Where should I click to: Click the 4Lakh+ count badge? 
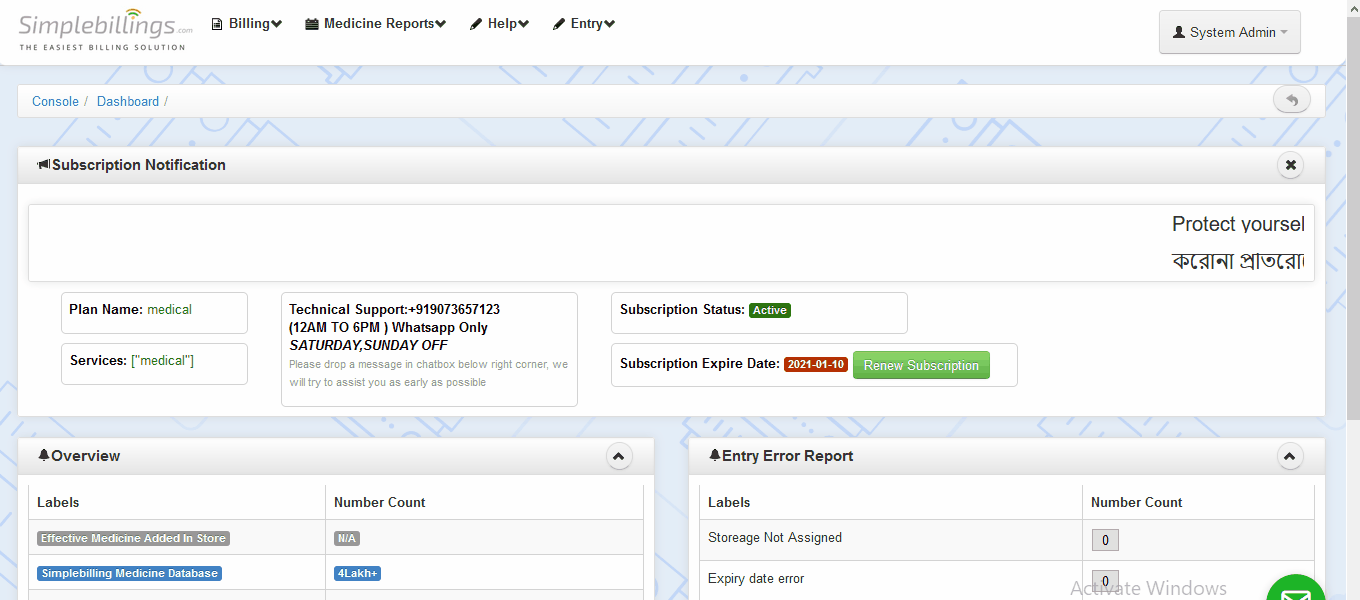click(358, 573)
